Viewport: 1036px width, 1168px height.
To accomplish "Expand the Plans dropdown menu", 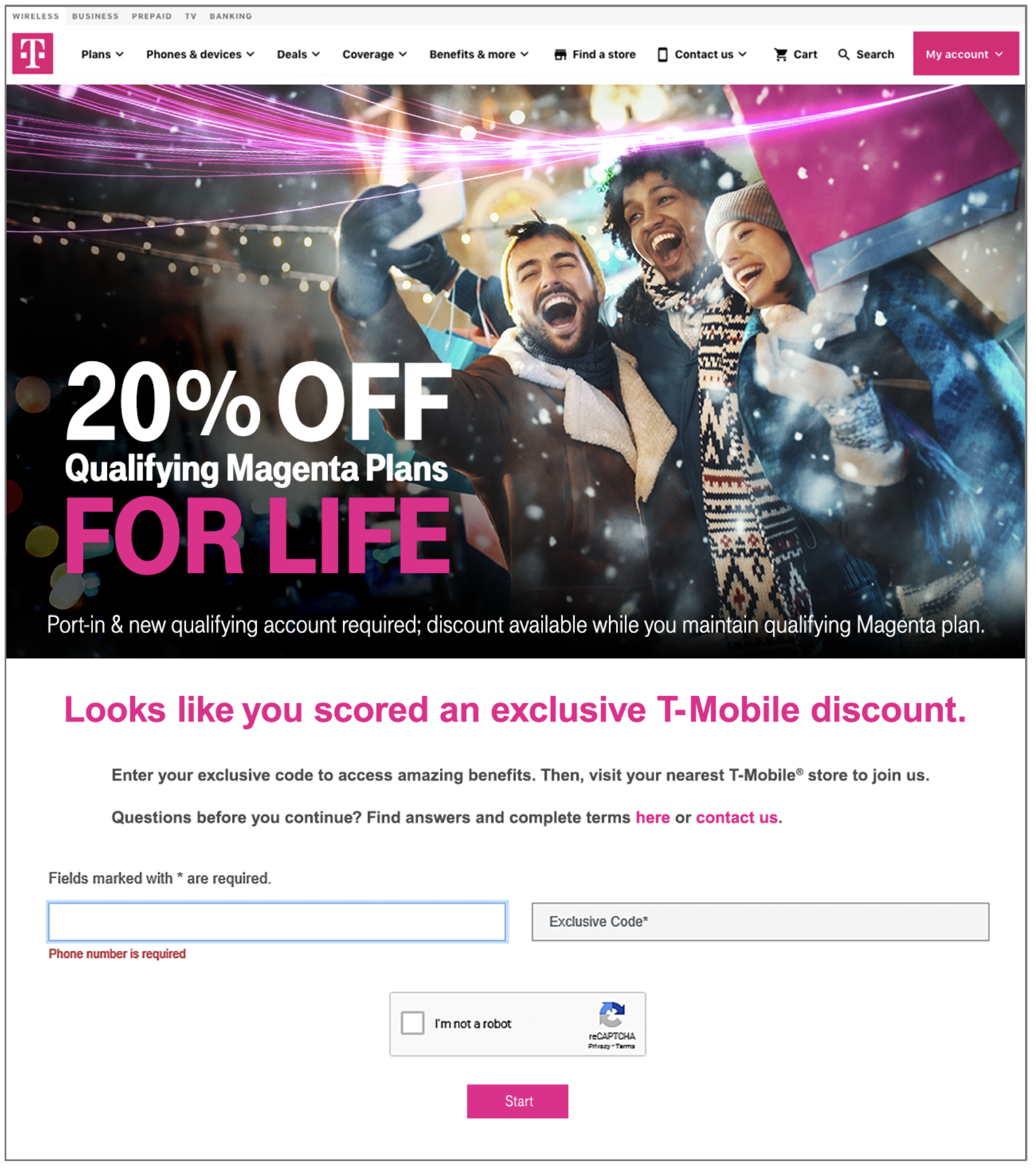I will [x=102, y=54].
